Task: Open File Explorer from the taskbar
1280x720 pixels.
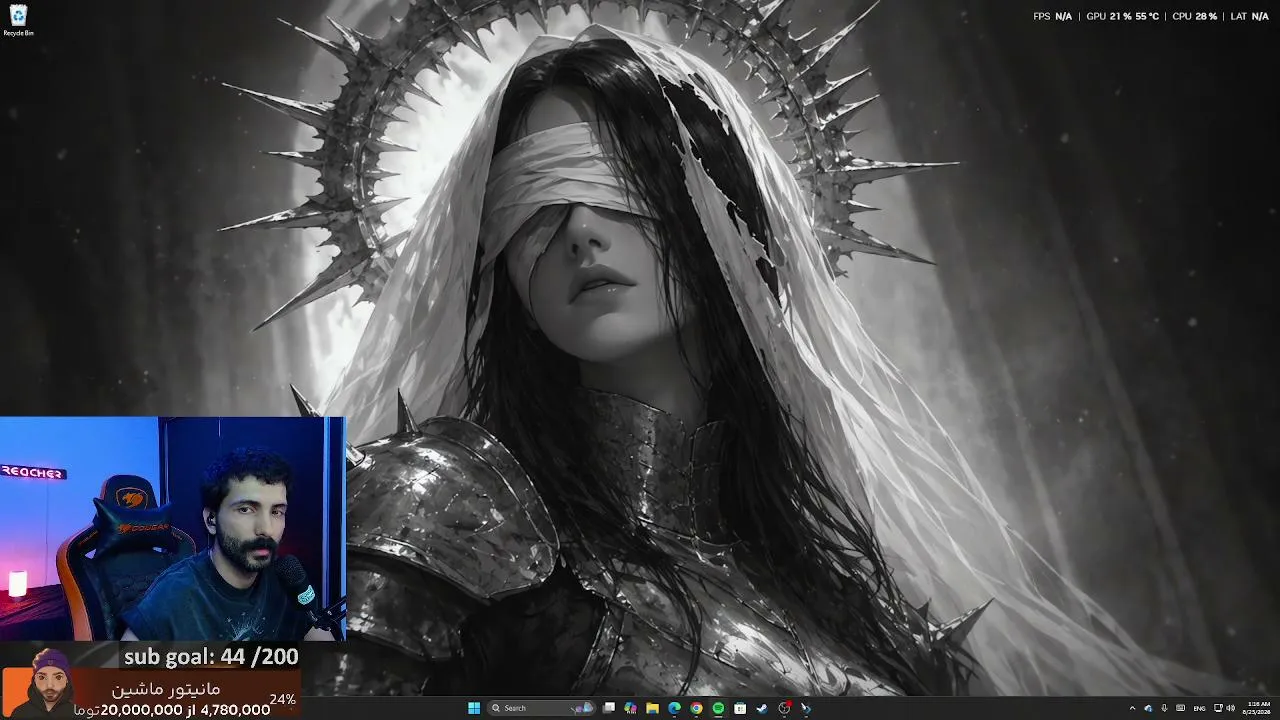Action: [x=652, y=708]
